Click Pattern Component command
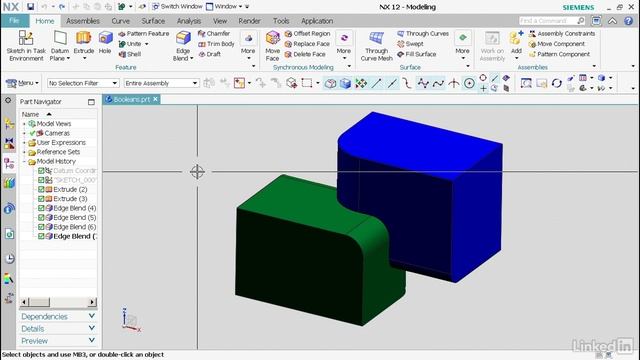 (x=559, y=54)
